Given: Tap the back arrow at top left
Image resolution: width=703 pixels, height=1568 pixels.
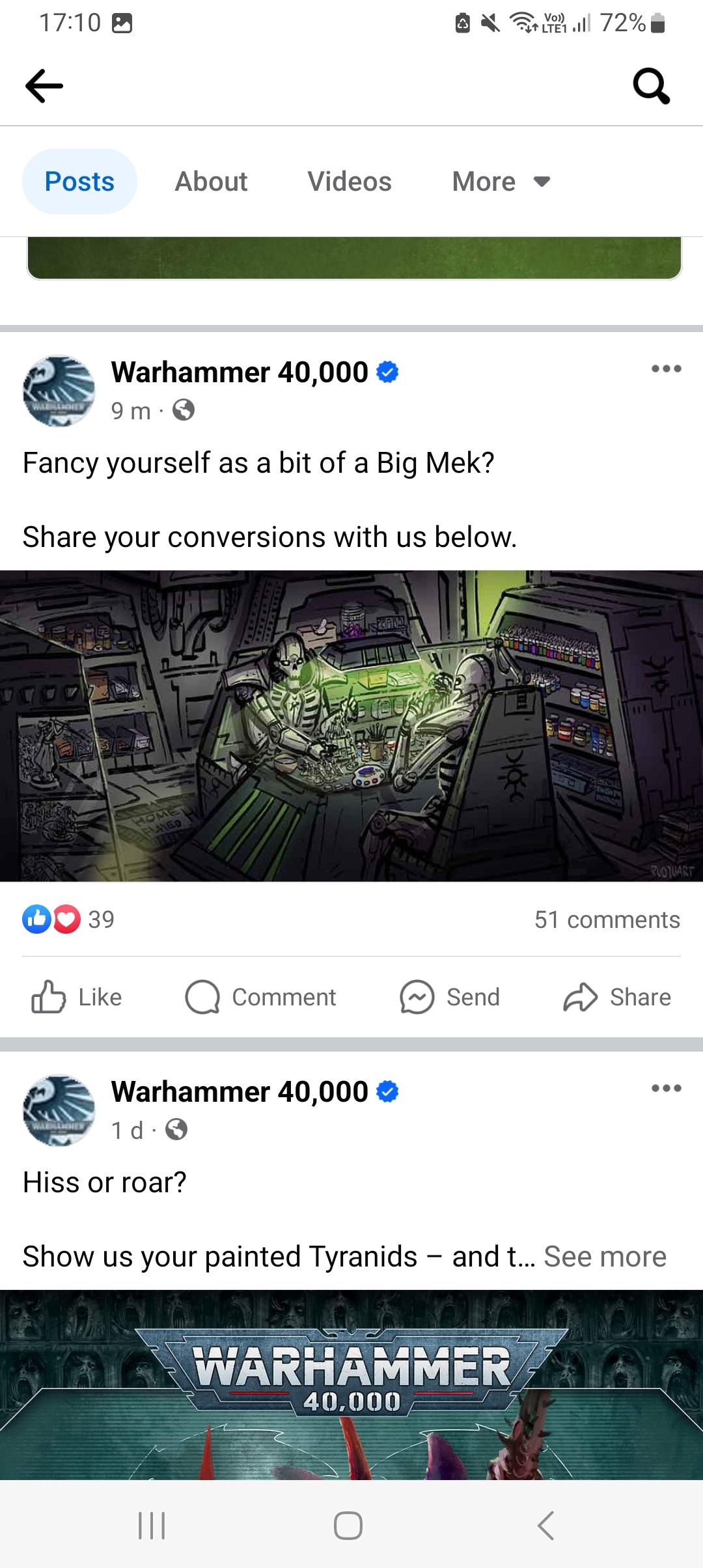Looking at the screenshot, I should pos(44,86).
